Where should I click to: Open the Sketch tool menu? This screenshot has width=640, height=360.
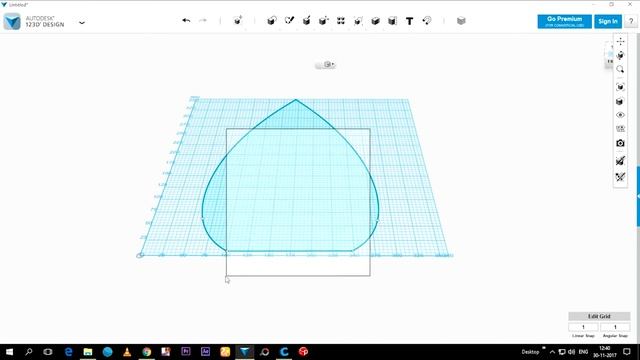[x=289, y=20]
